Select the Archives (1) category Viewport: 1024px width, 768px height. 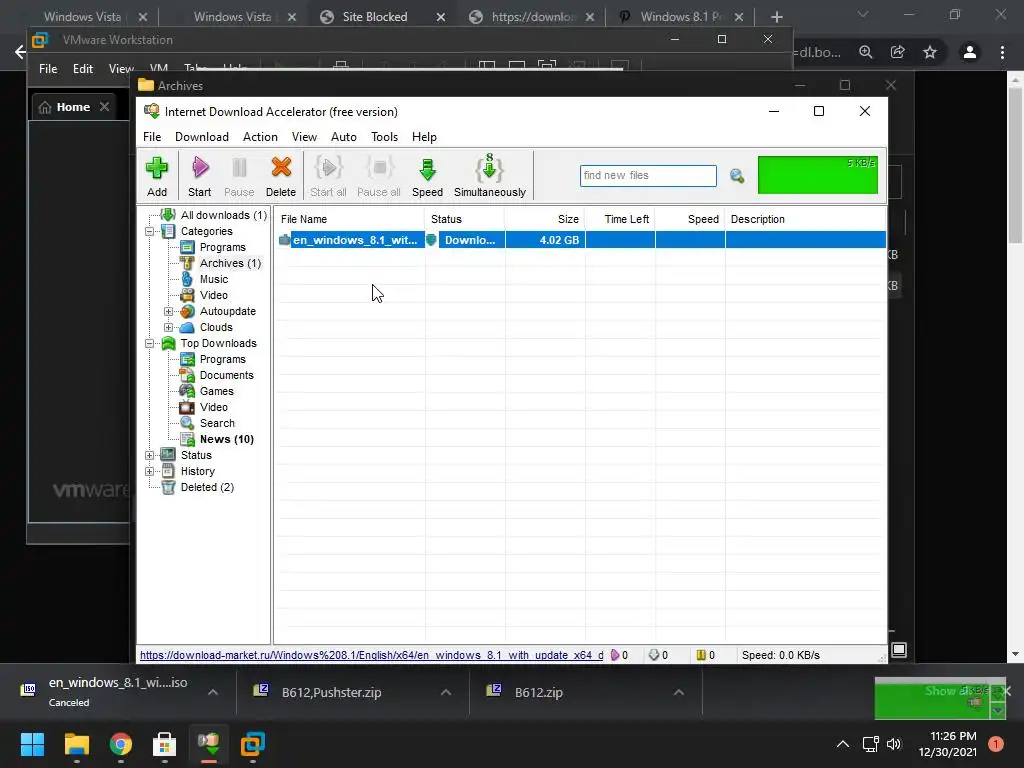(x=230, y=263)
